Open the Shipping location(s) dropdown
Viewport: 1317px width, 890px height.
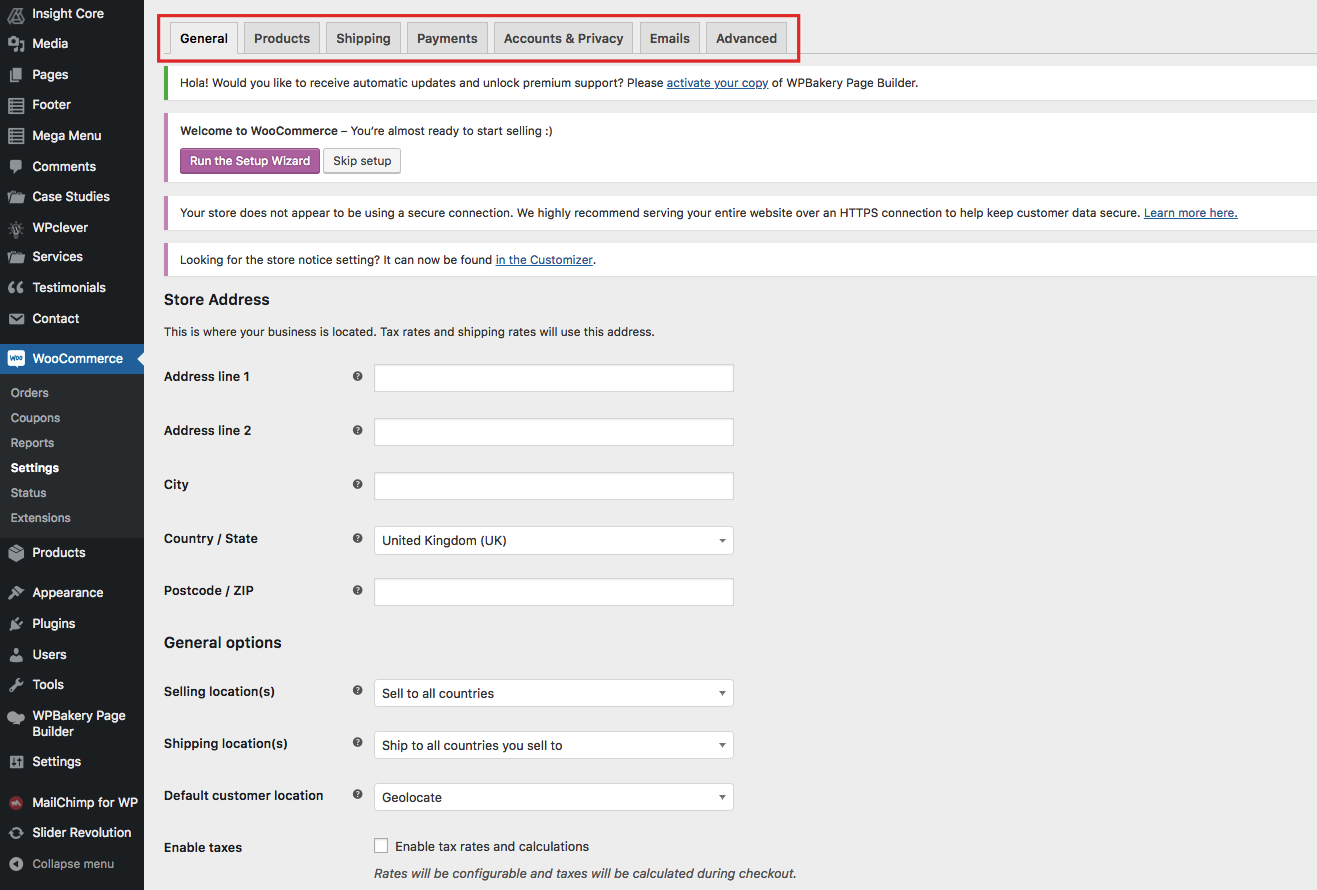click(x=553, y=745)
